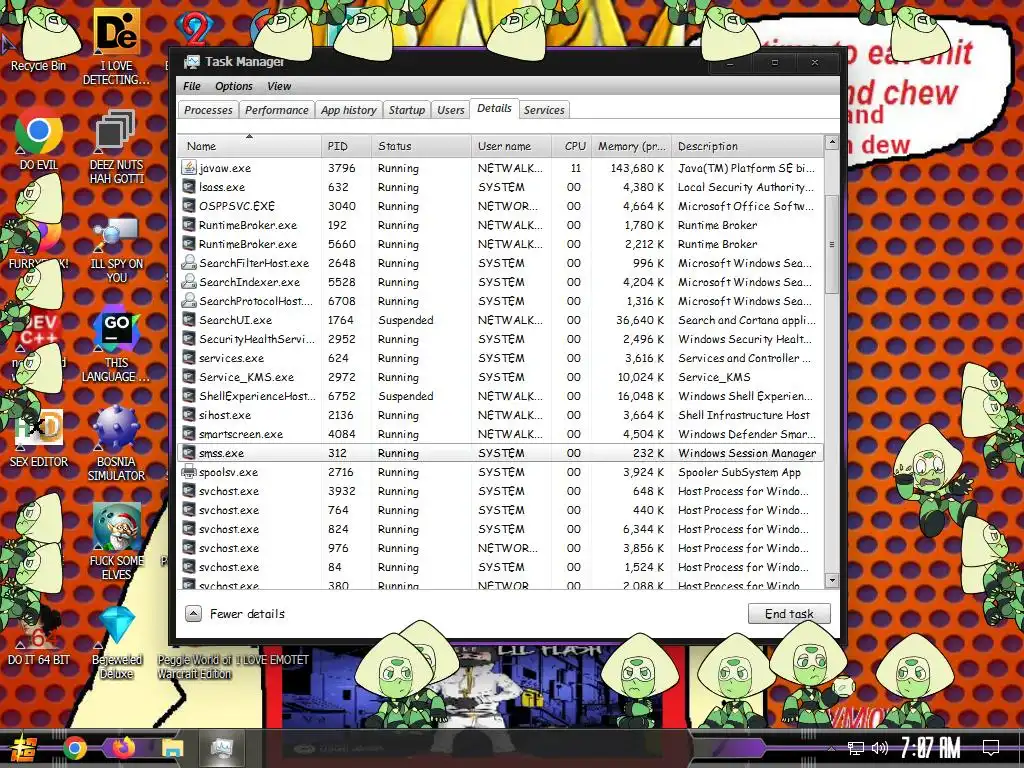Open Chrome from the taskbar

click(x=74, y=748)
